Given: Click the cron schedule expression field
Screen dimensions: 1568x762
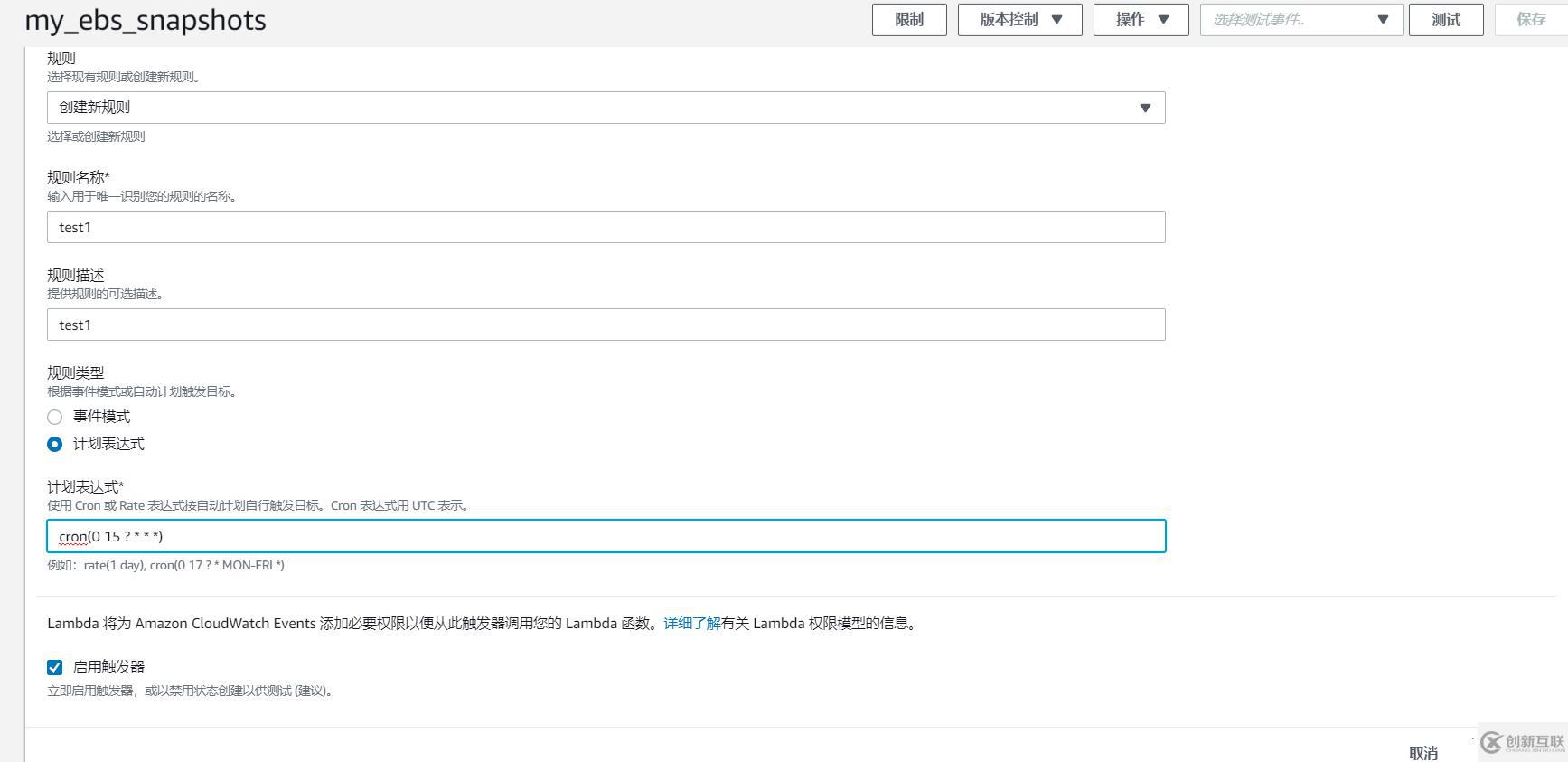Looking at the screenshot, I should [x=606, y=536].
